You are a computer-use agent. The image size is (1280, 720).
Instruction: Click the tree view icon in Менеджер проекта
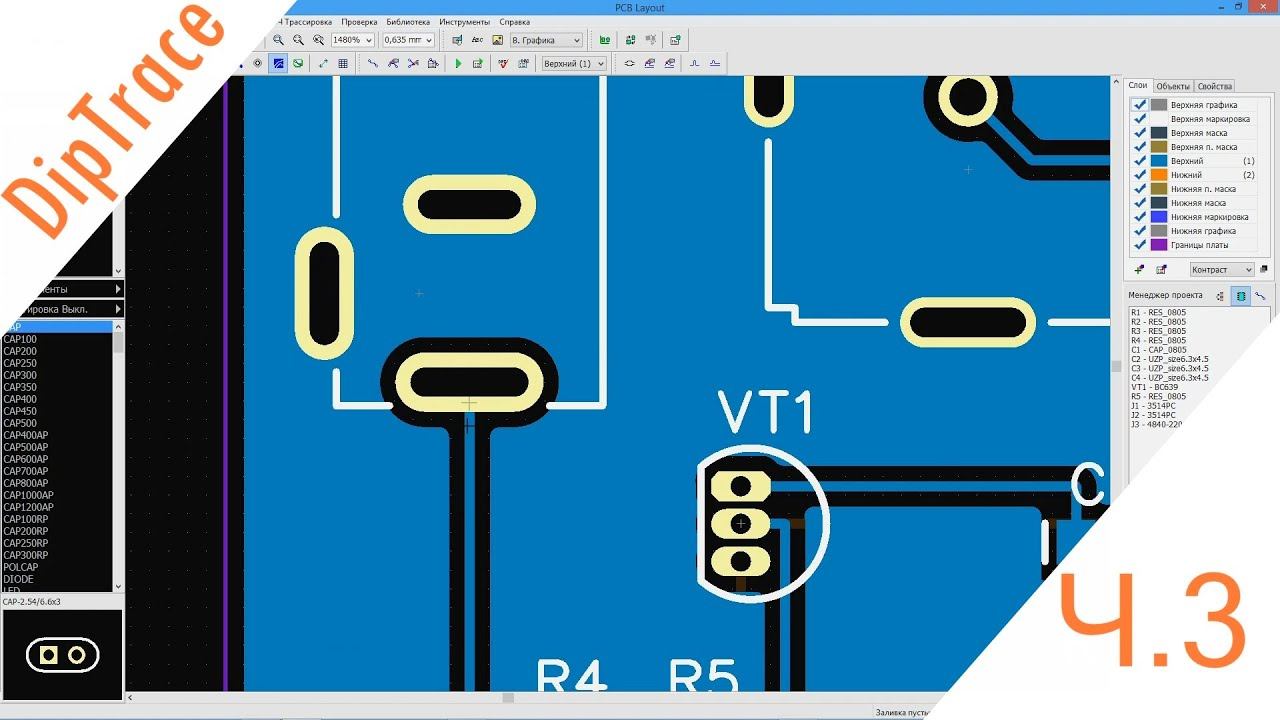(1220, 296)
